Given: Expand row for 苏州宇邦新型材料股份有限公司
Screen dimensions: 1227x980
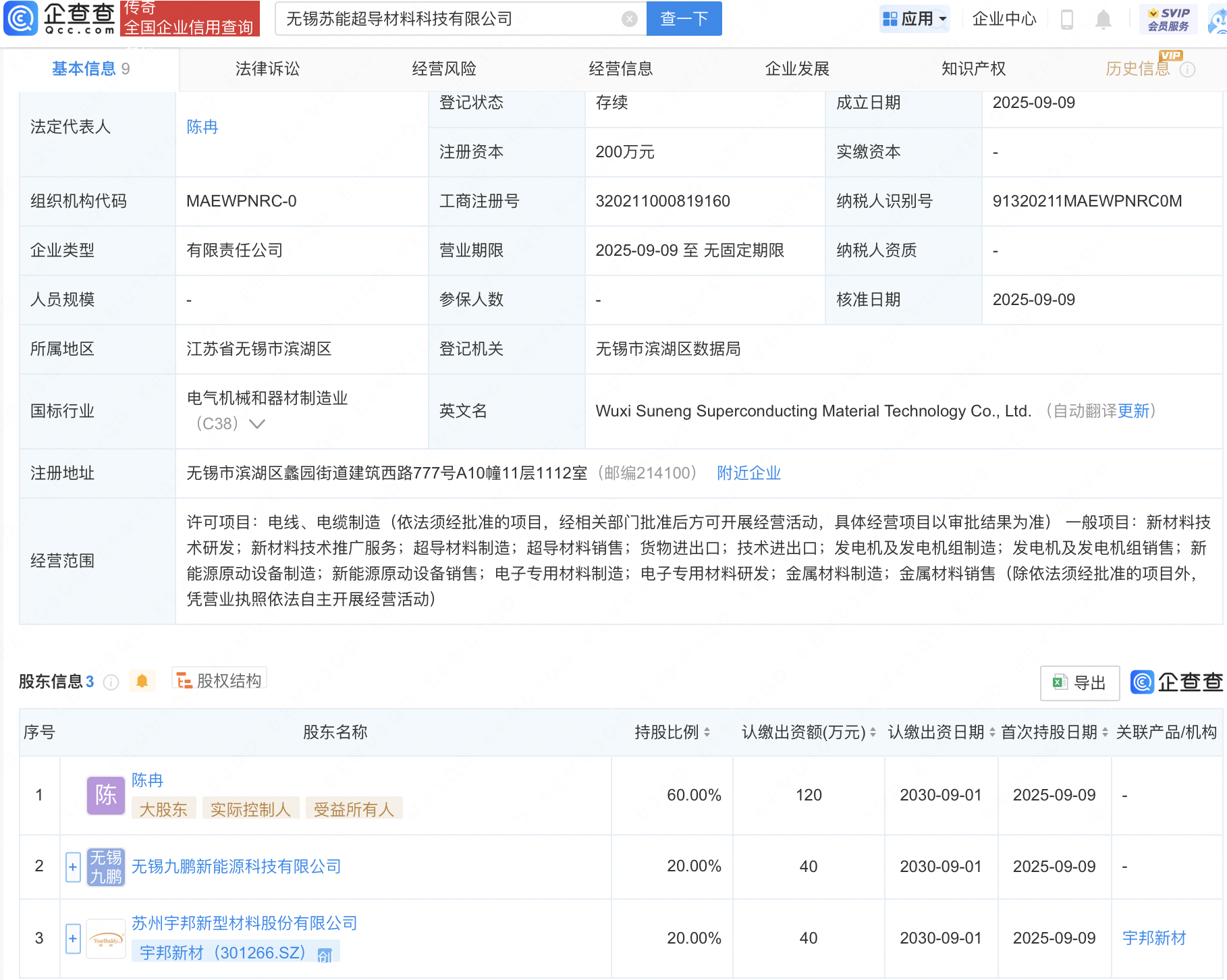Looking at the screenshot, I should pyautogui.click(x=73, y=939).
